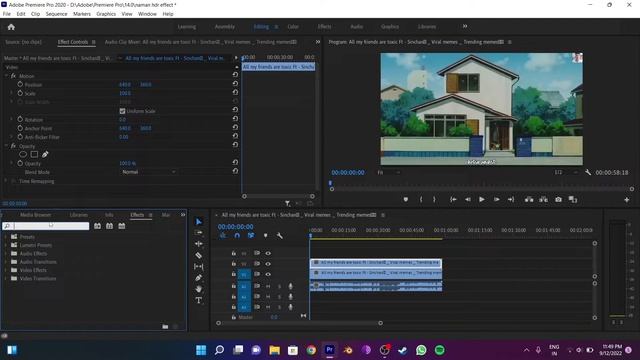Viewport: 640px width, 360px height.
Task: Toggle lock on top video track
Action: pyautogui.click(x=233, y=253)
